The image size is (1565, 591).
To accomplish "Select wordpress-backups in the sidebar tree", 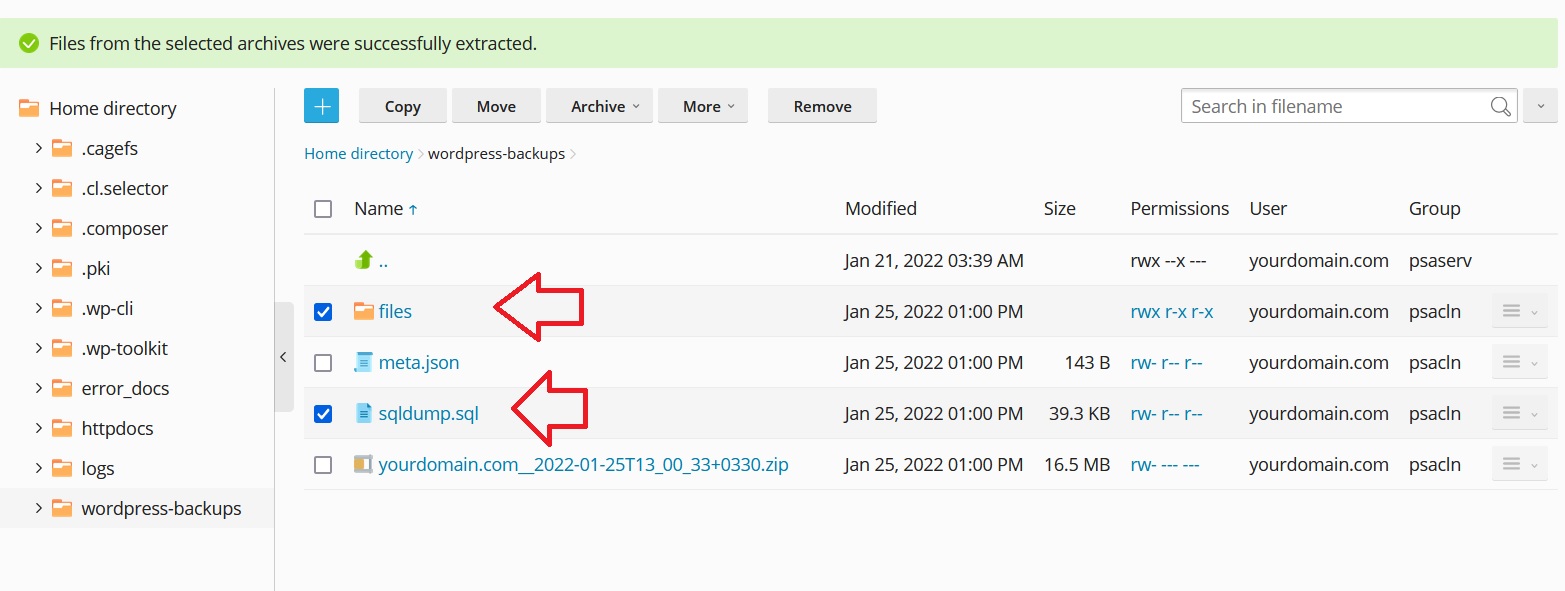I will (161, 508).
